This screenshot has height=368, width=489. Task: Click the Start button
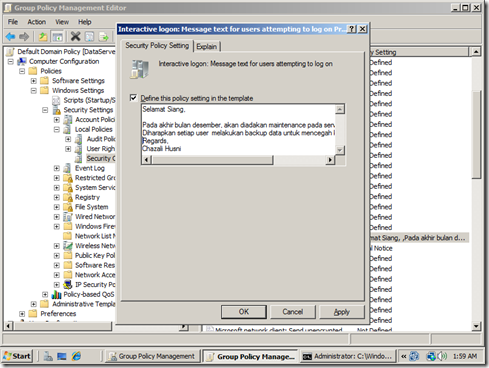[x=17, y=356]
